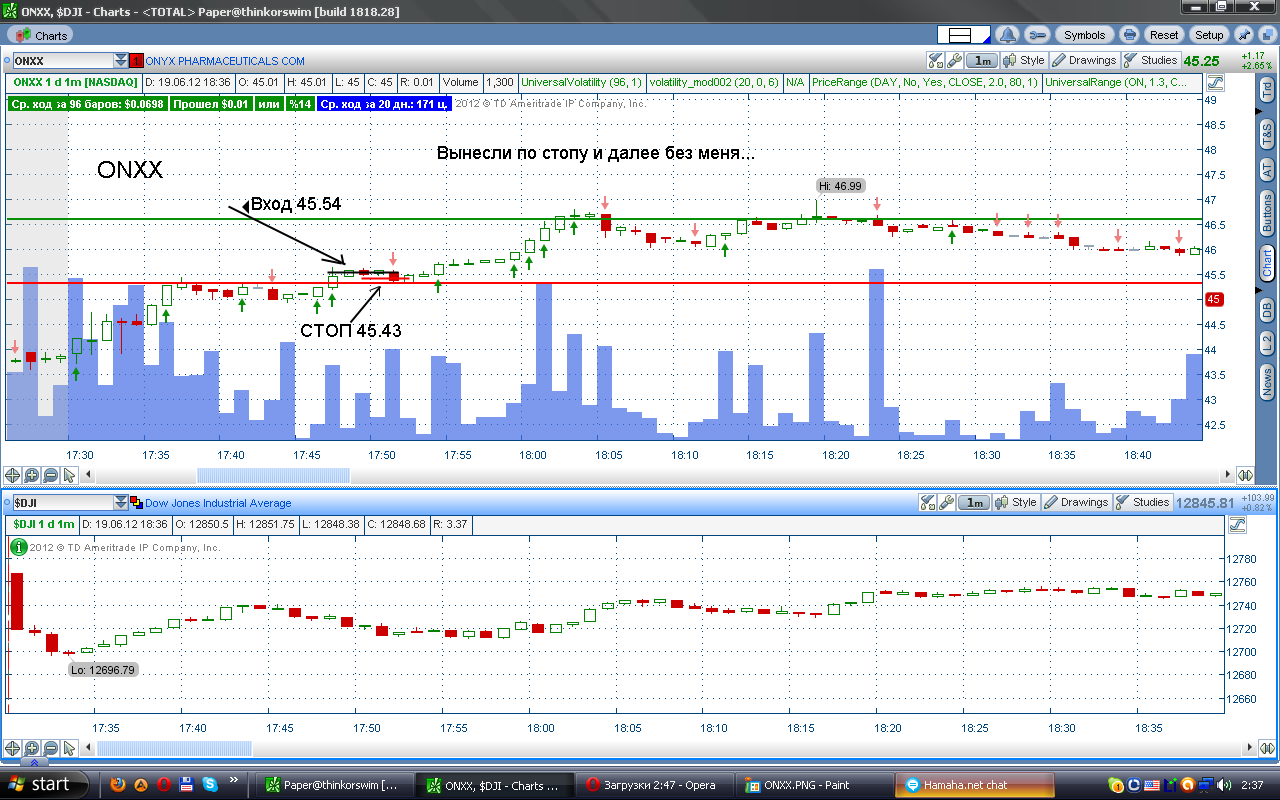The image size is (1280, 800).
Task: Click the ONYX PHARMACEUTICALS COM link
Action: pyautogui.click(x=225, y=61)
